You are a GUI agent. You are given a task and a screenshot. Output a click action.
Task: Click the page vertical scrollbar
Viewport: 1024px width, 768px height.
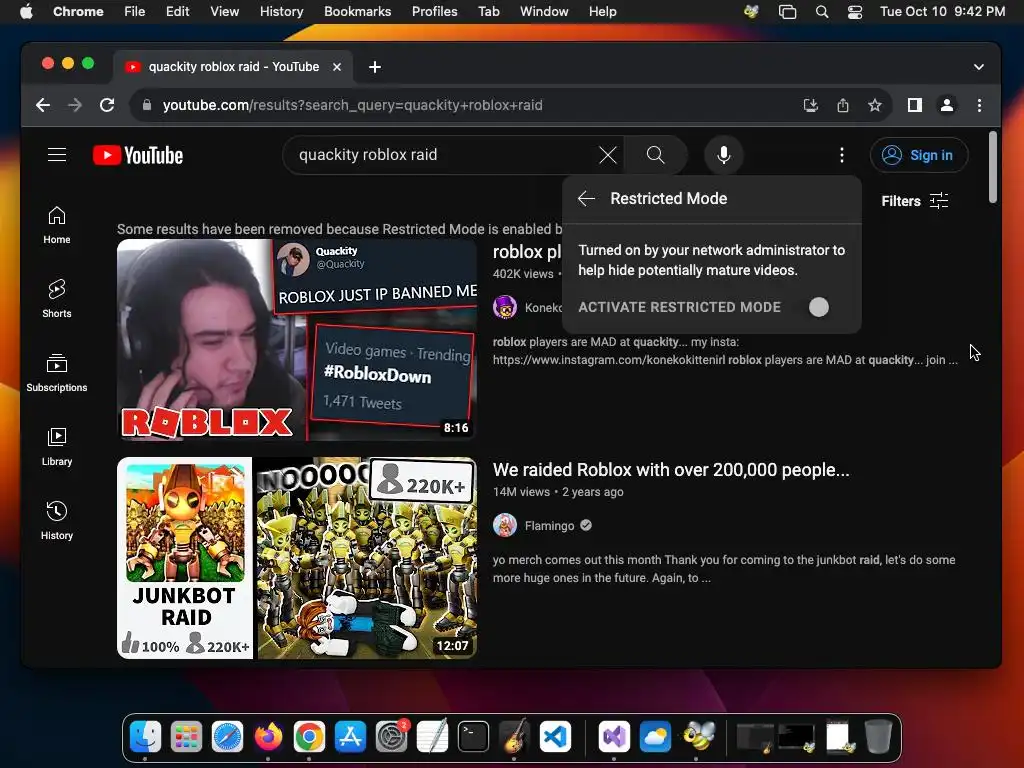pos(993,167)
